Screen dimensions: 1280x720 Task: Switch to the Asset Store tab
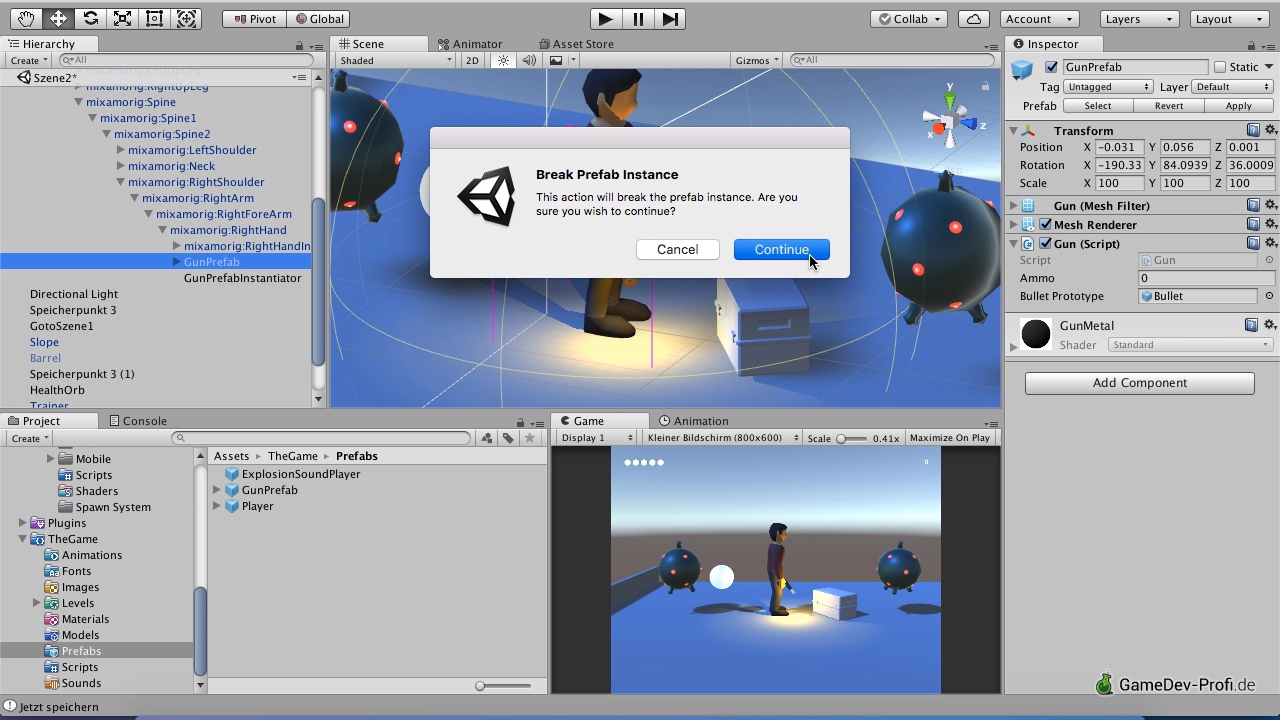(576, 43)
